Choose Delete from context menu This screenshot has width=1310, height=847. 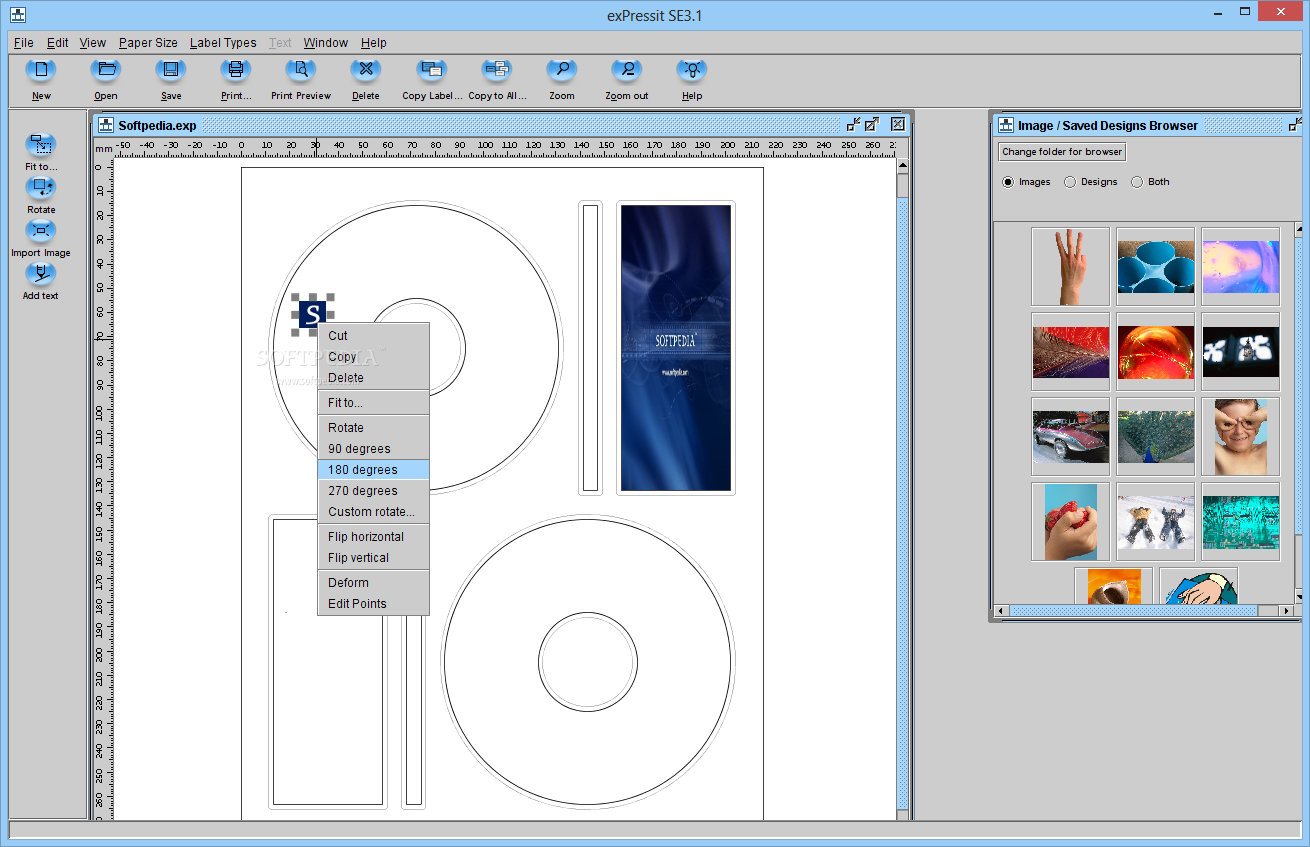coord(373,378)
